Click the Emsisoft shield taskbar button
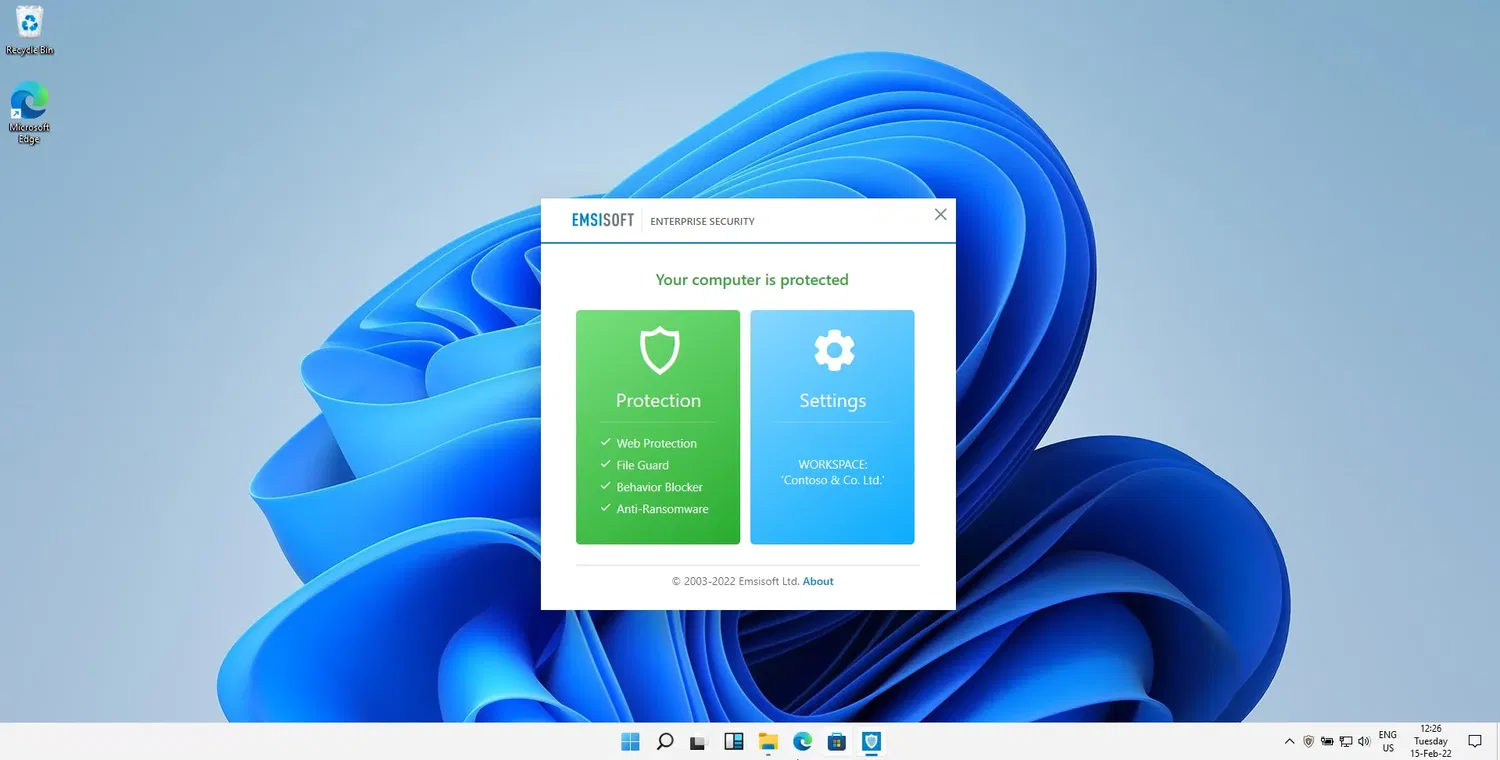The image size is (1500, 760). 871,742
